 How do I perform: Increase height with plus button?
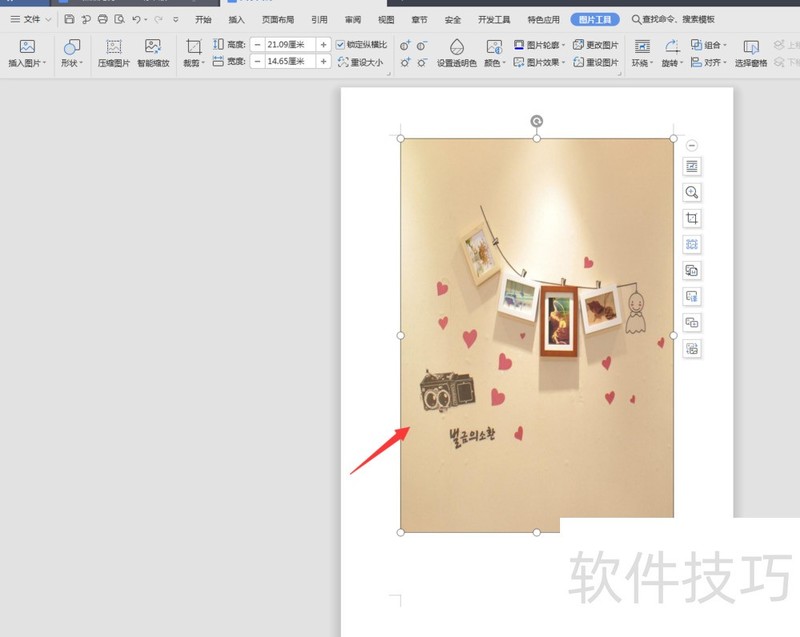pyautogui.click(x=323, y=45)
